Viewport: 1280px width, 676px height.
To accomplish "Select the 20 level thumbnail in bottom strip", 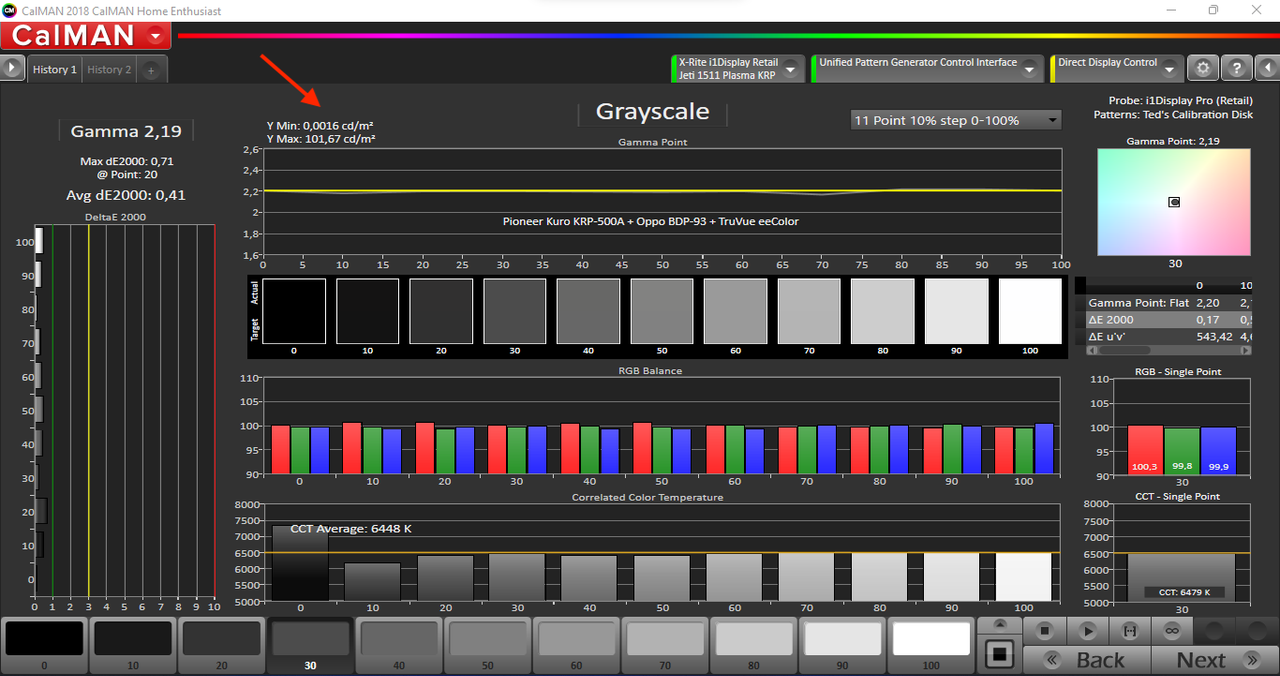I will click(x=221, y=645).
